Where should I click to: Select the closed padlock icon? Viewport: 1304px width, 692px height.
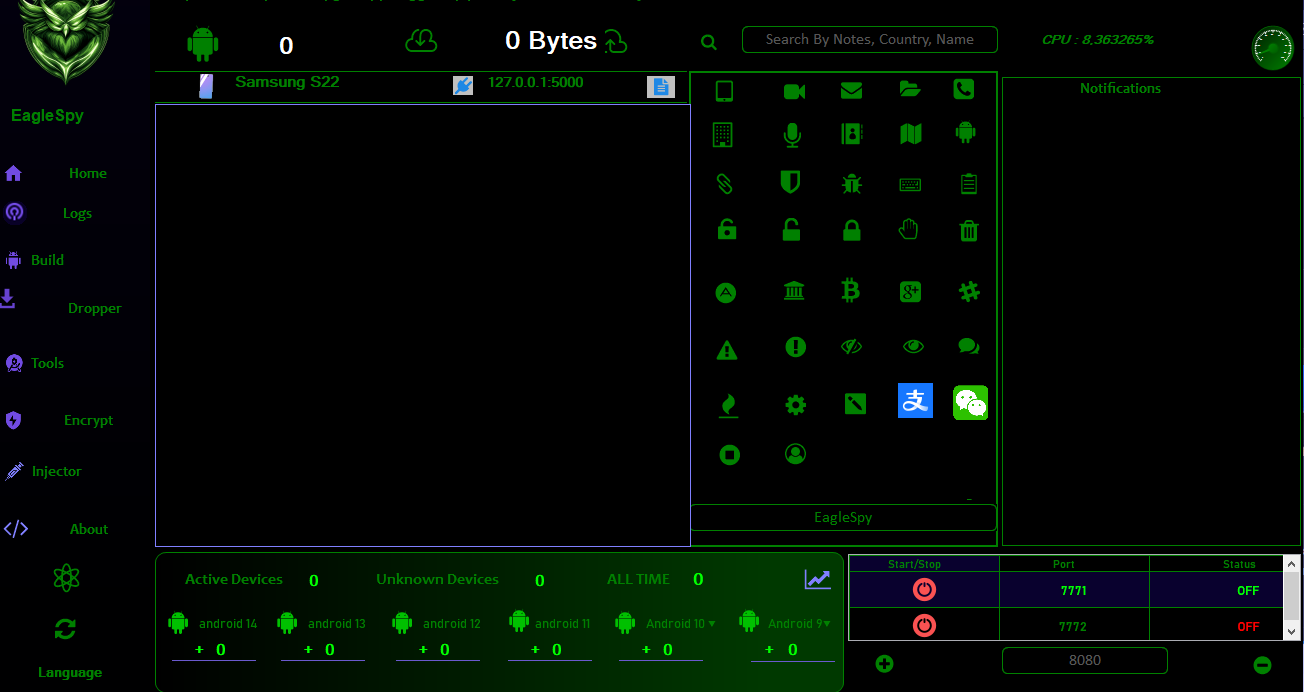[851, 230]
